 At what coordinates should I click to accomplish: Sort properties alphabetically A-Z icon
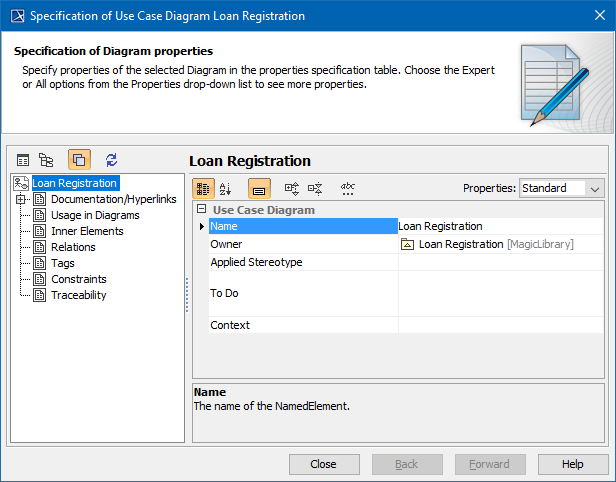pyautogui.click(x=226, y=189)
